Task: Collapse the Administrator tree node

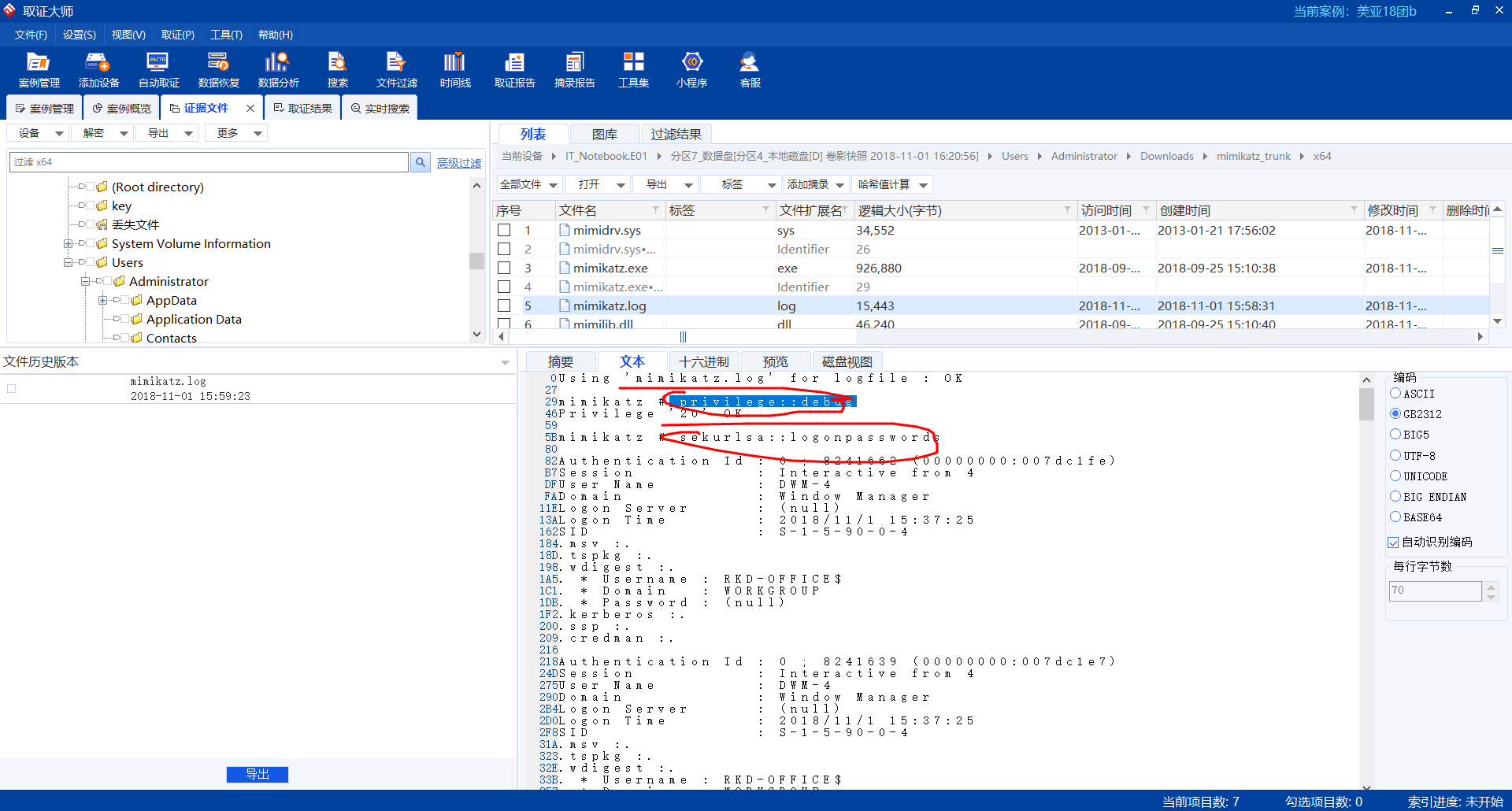Action: [86, 282]
